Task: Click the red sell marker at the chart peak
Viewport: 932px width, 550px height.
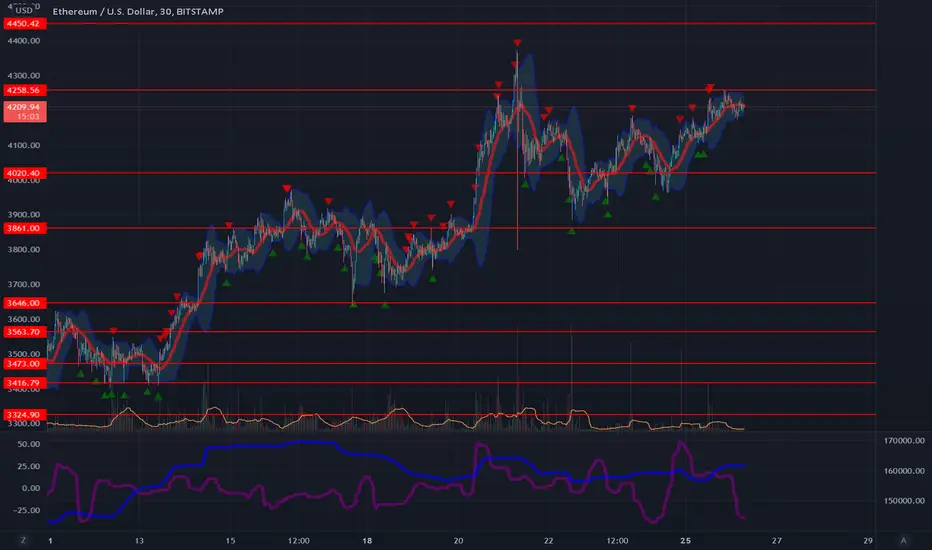Action: [518, 43]
